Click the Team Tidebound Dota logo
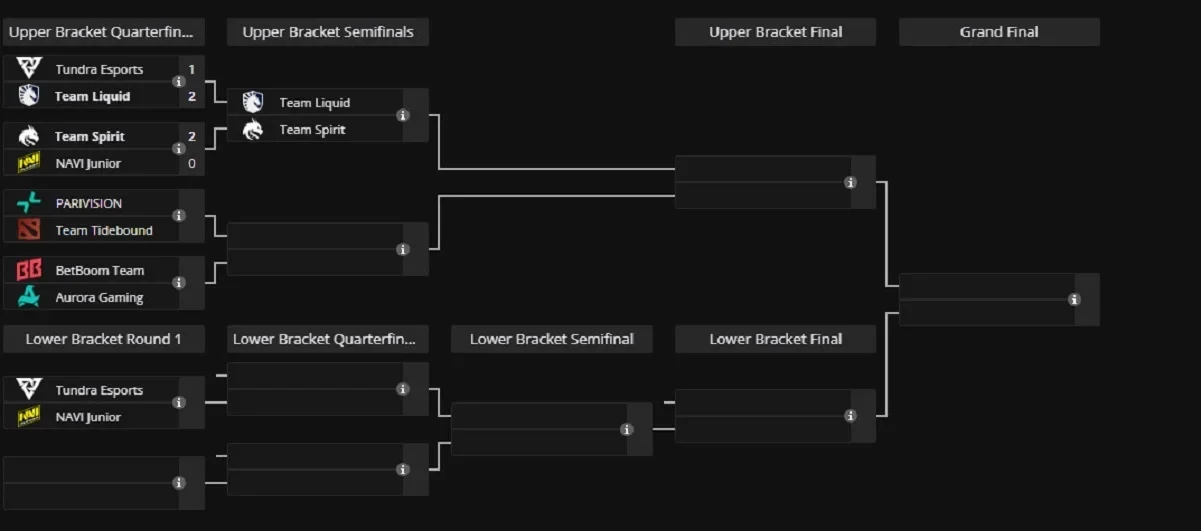The width and height of the screenshot is (1201, 531). point(29,230)
